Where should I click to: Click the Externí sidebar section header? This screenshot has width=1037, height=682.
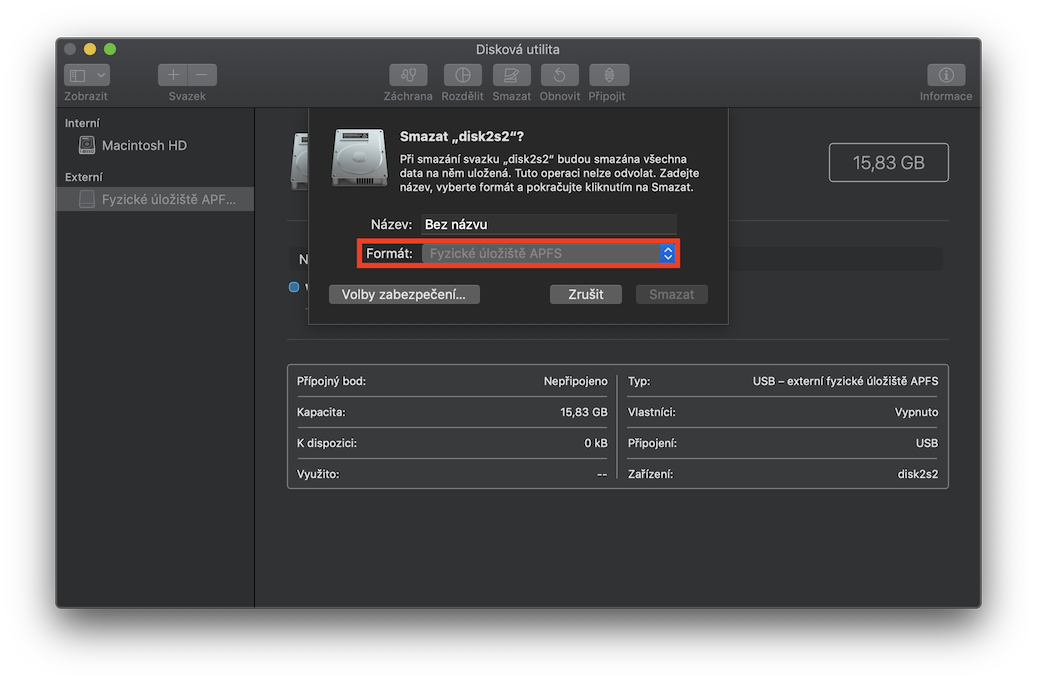click(84, 177)
